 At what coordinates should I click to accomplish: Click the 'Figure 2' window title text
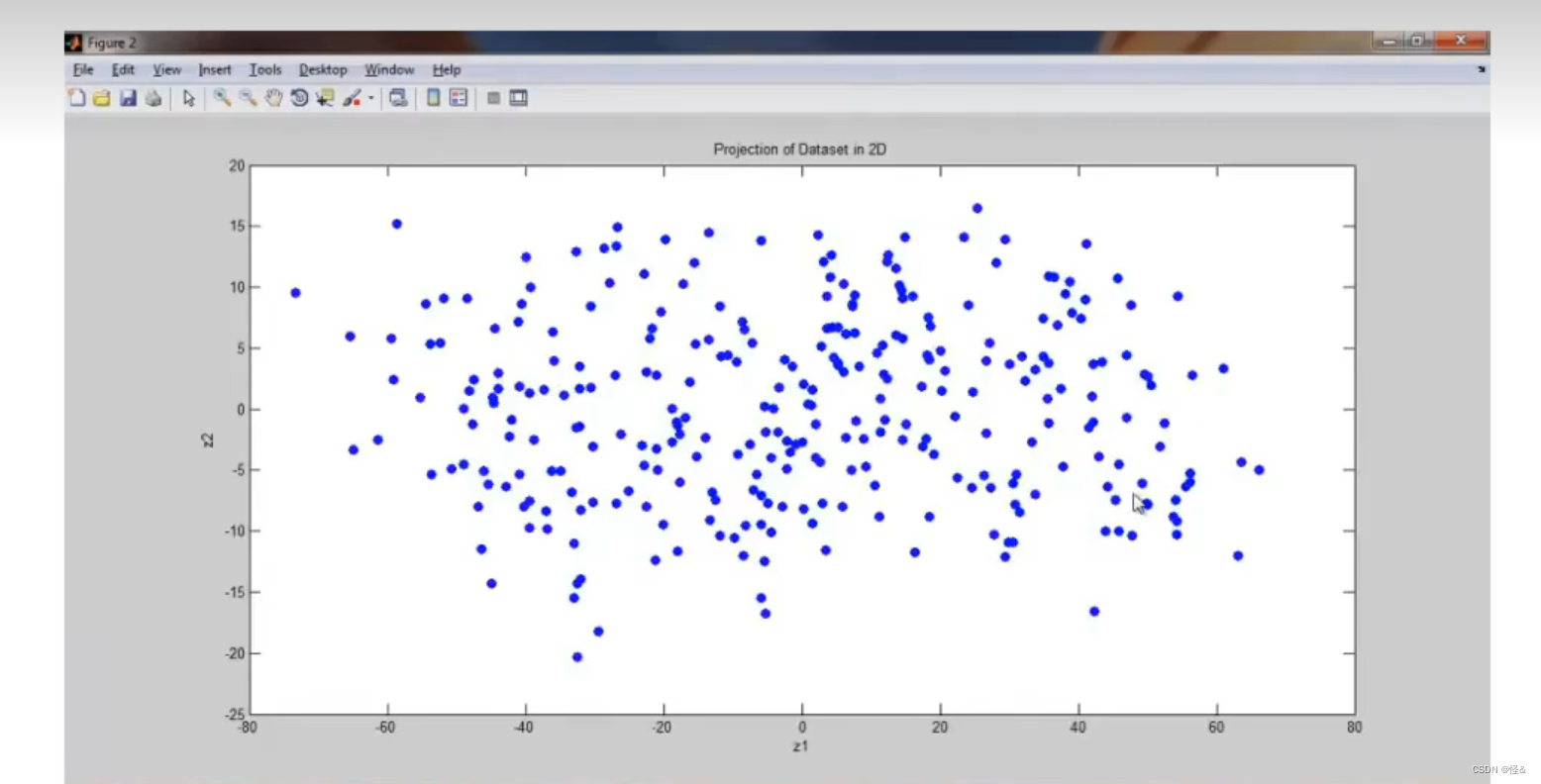tap(112, 43)
